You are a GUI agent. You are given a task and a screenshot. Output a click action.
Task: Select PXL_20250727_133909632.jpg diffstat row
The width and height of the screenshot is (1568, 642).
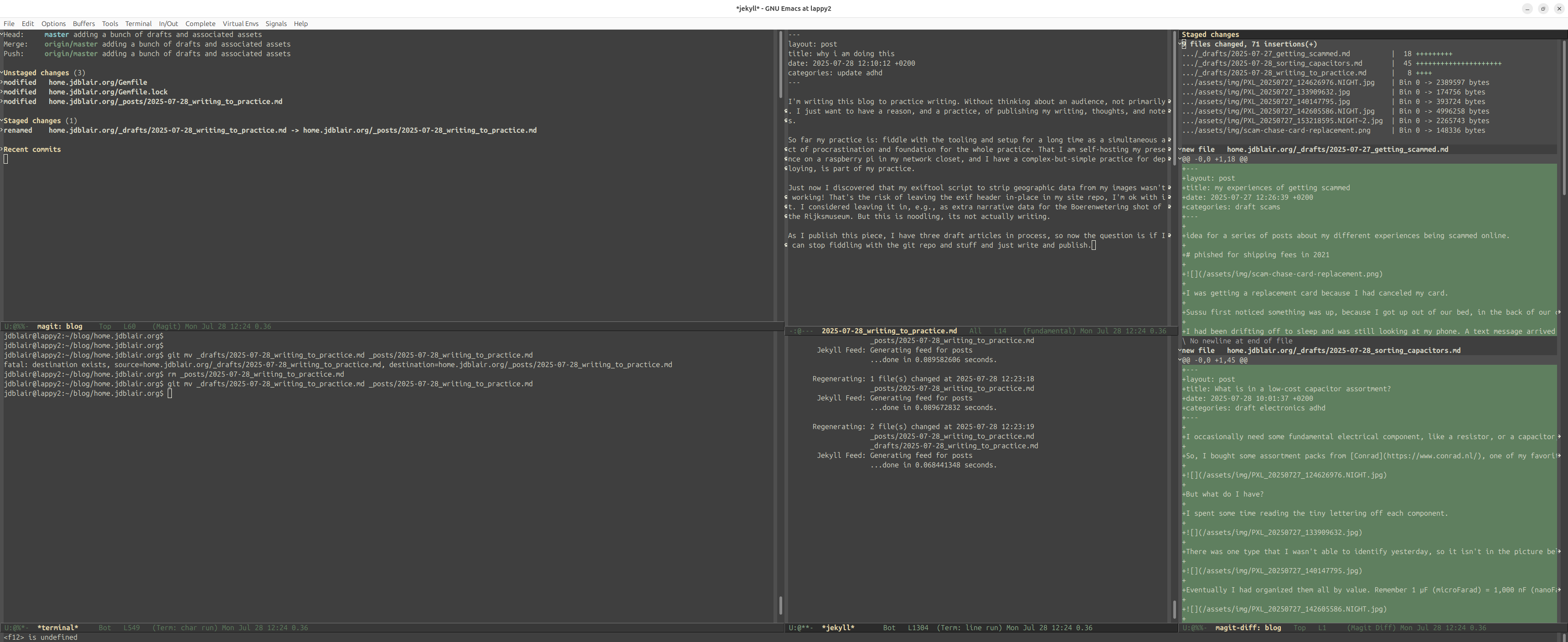pos(1334,92)
